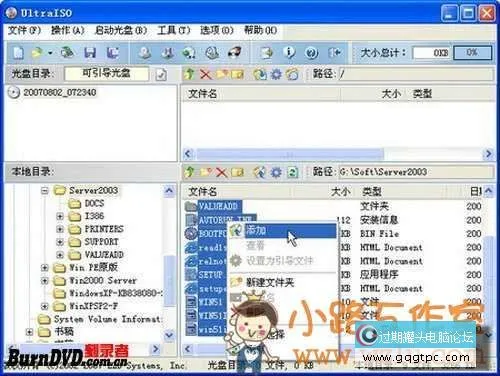The width and height of the screenshot is (500, 376).
Task: Expand the PRINTERS folder node
Action: click(x=60, y=229)
